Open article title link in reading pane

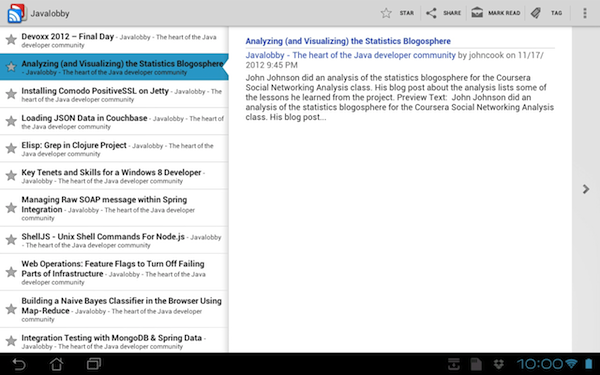click(348, 41)
